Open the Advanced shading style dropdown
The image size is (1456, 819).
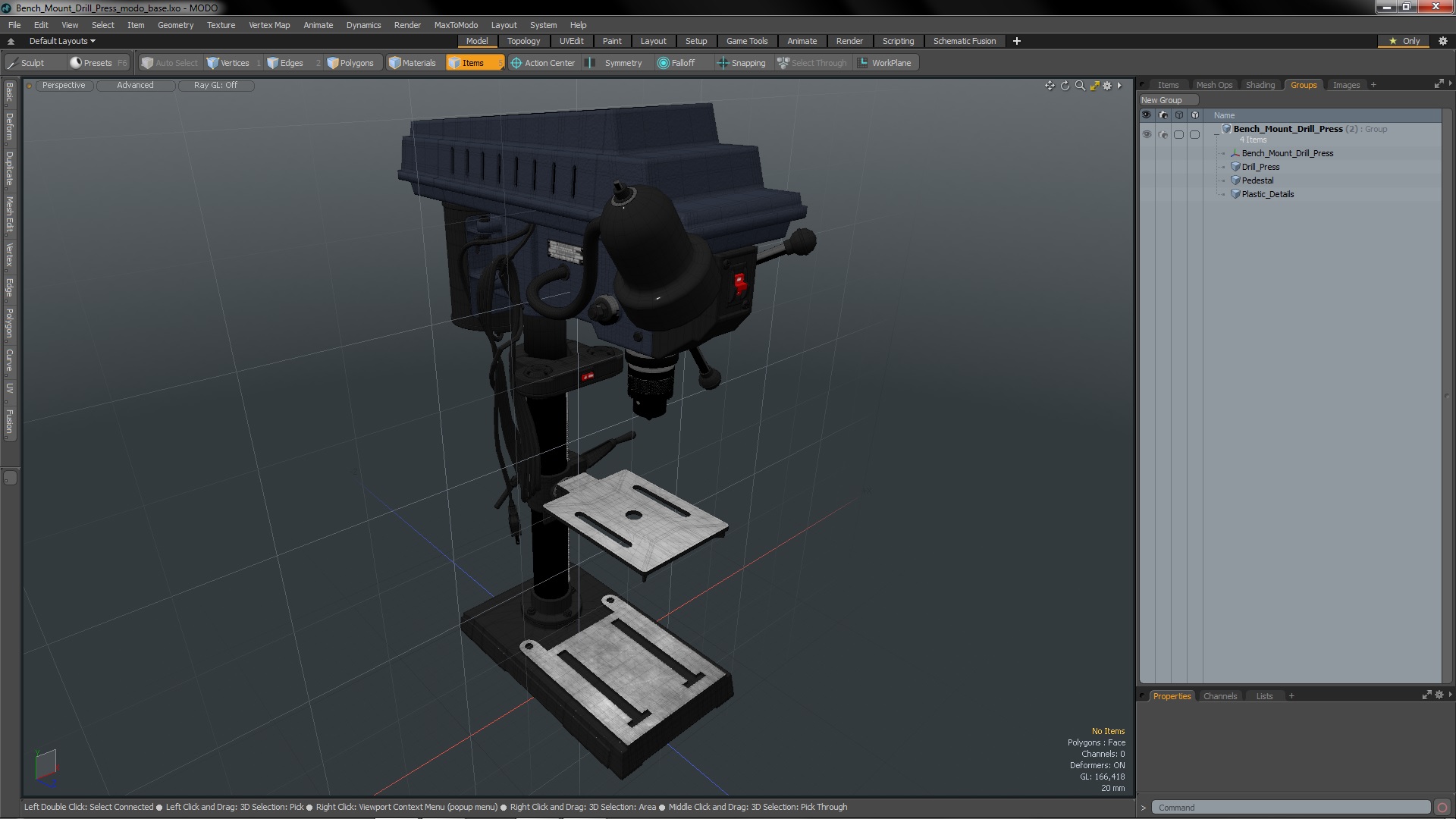tap(135, 85)
